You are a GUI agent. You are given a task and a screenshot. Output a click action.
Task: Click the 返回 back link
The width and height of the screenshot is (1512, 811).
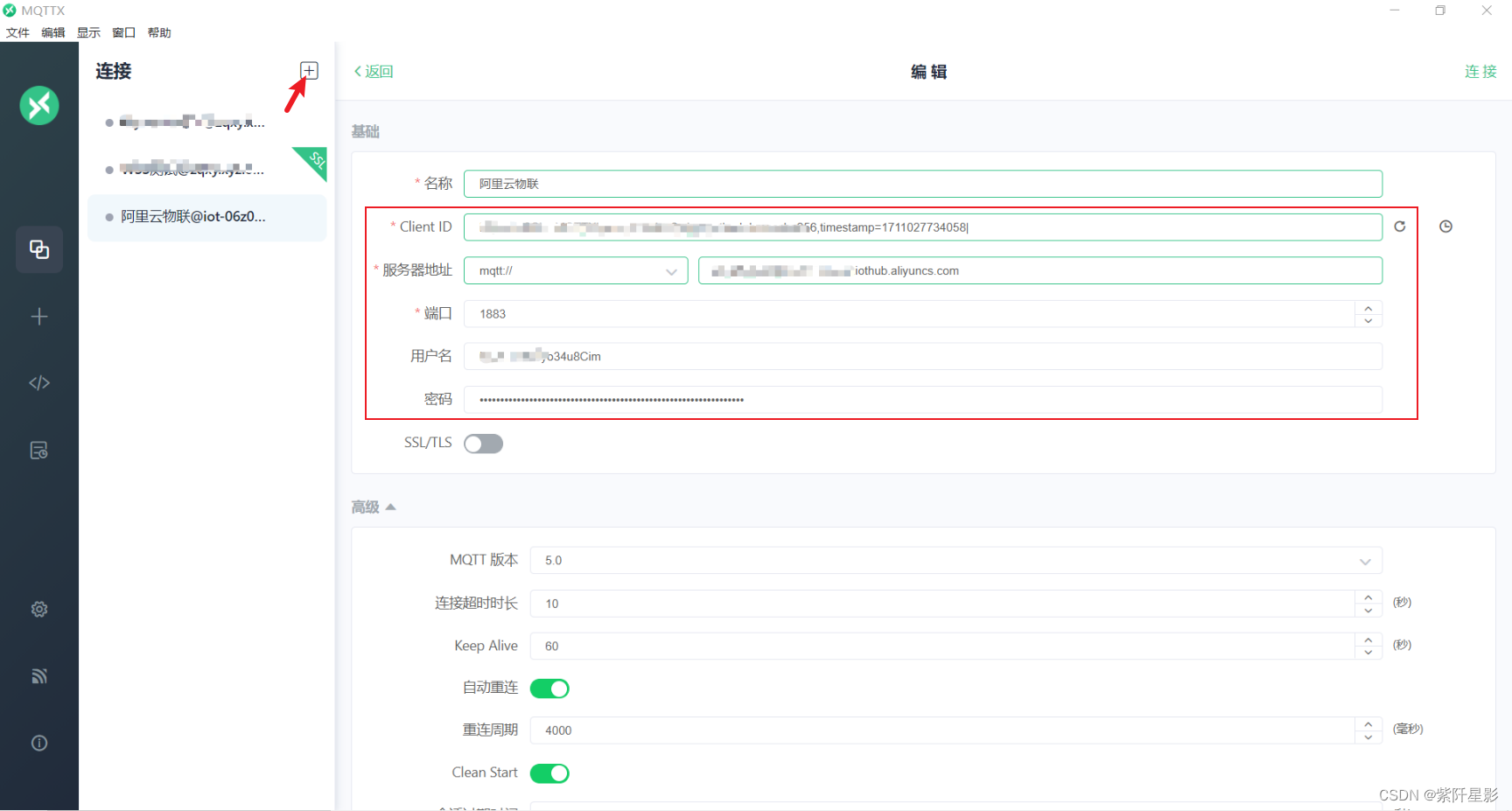(x=374, y=72)
